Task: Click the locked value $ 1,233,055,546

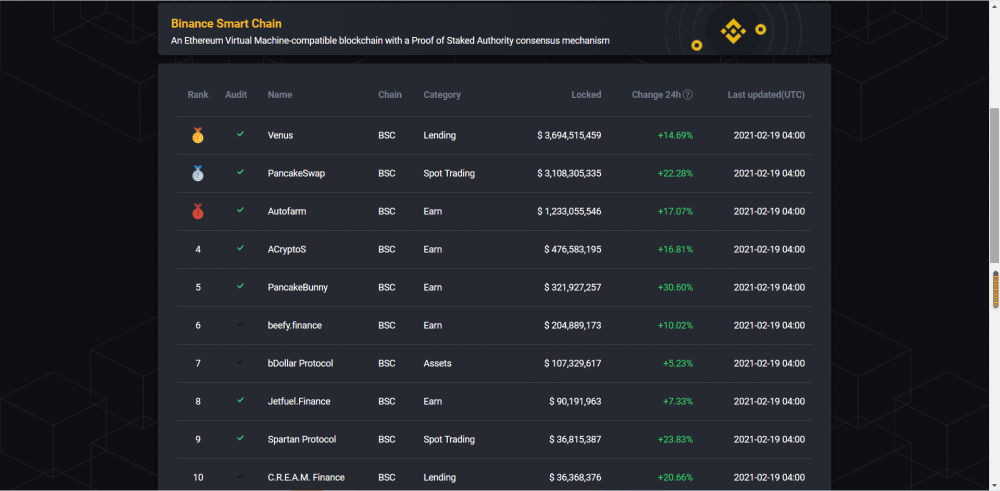Action: point(569,211)
